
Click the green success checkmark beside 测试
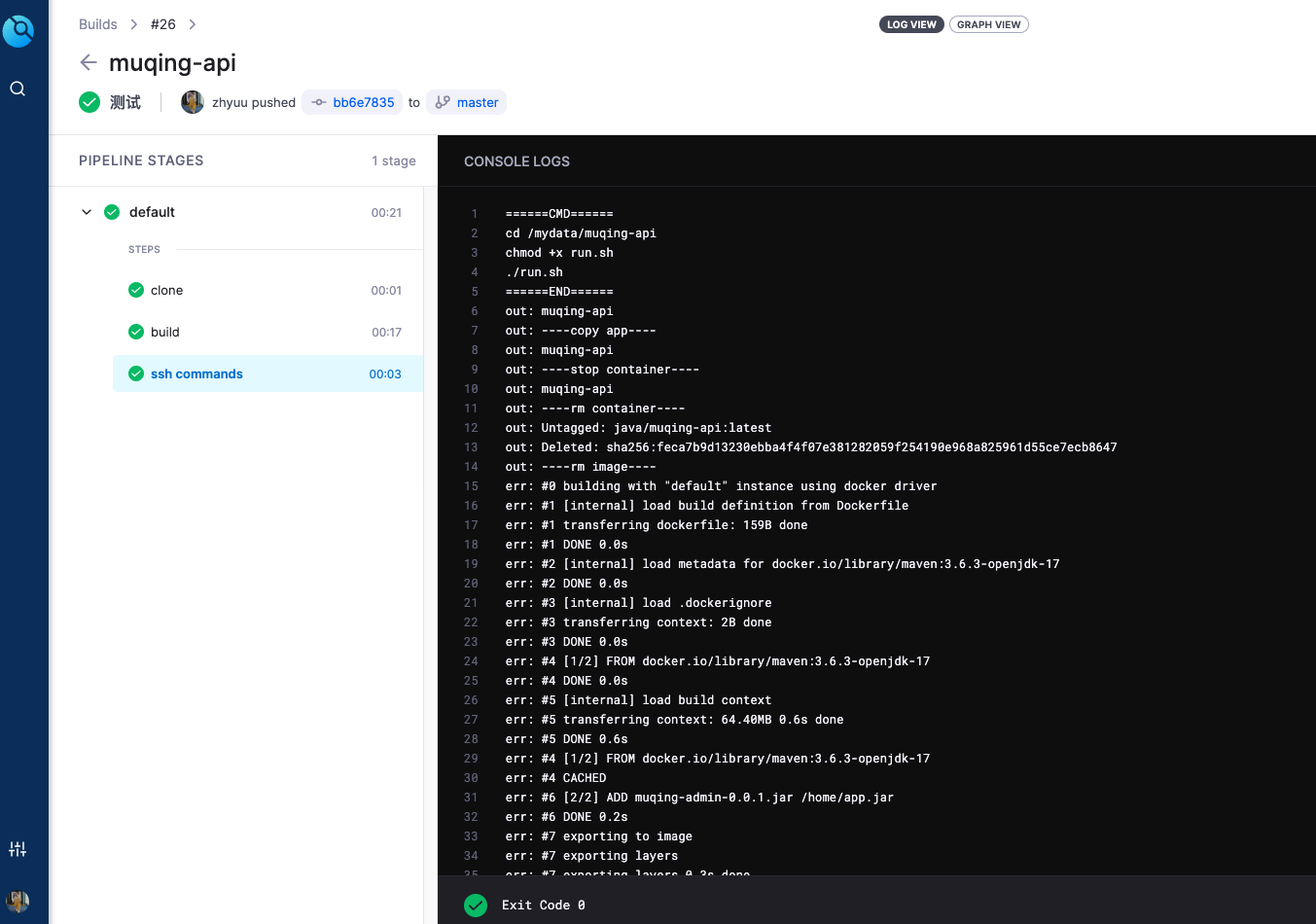(x=89, y=101)
